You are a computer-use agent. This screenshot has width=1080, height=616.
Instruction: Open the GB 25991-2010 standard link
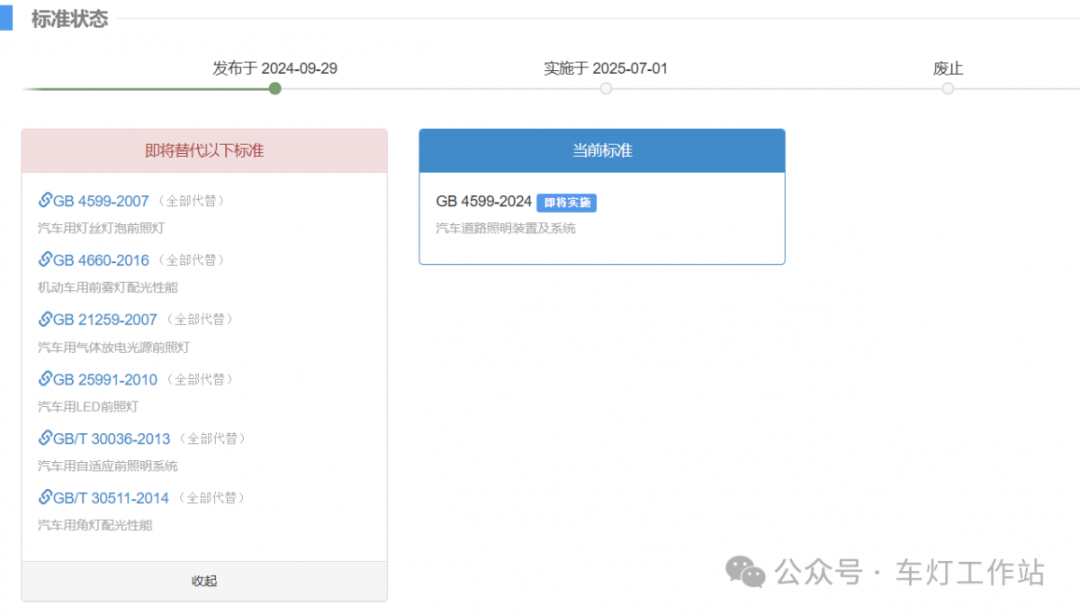105,380
